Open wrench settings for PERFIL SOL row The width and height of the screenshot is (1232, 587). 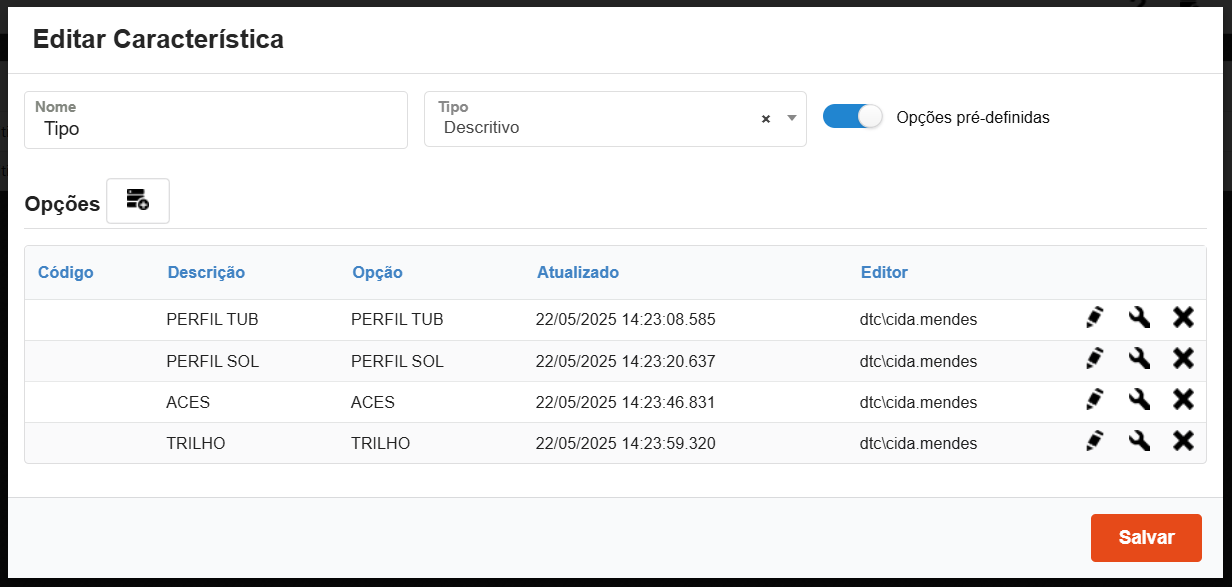point(1139,359)
